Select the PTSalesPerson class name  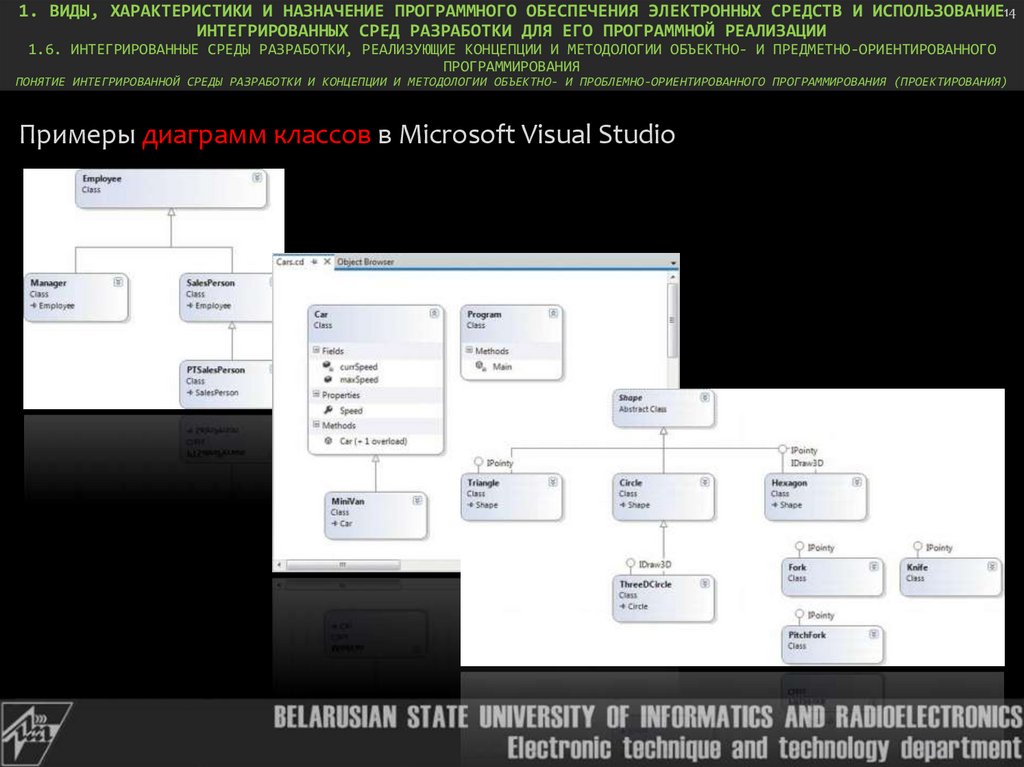pyautogui.click(x=216, y=370)
